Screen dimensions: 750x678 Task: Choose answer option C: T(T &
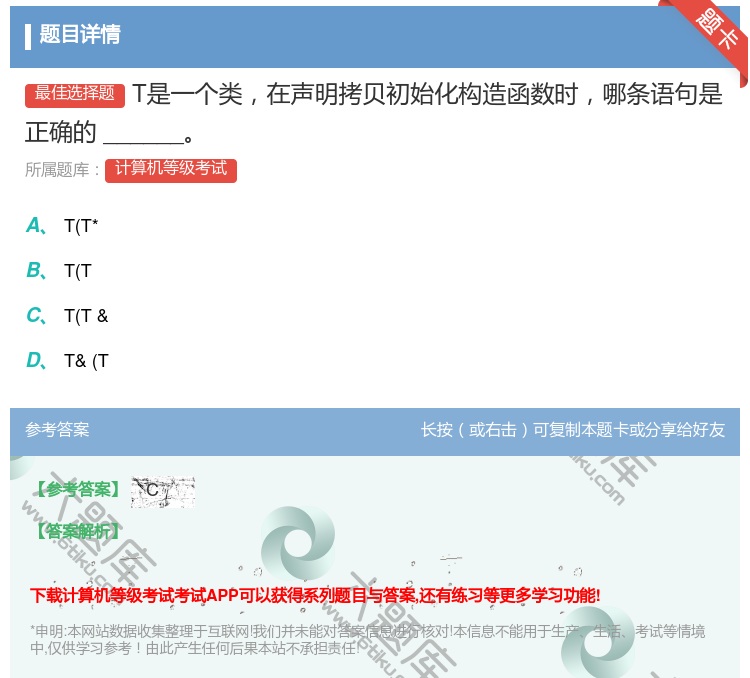(67, 315)
